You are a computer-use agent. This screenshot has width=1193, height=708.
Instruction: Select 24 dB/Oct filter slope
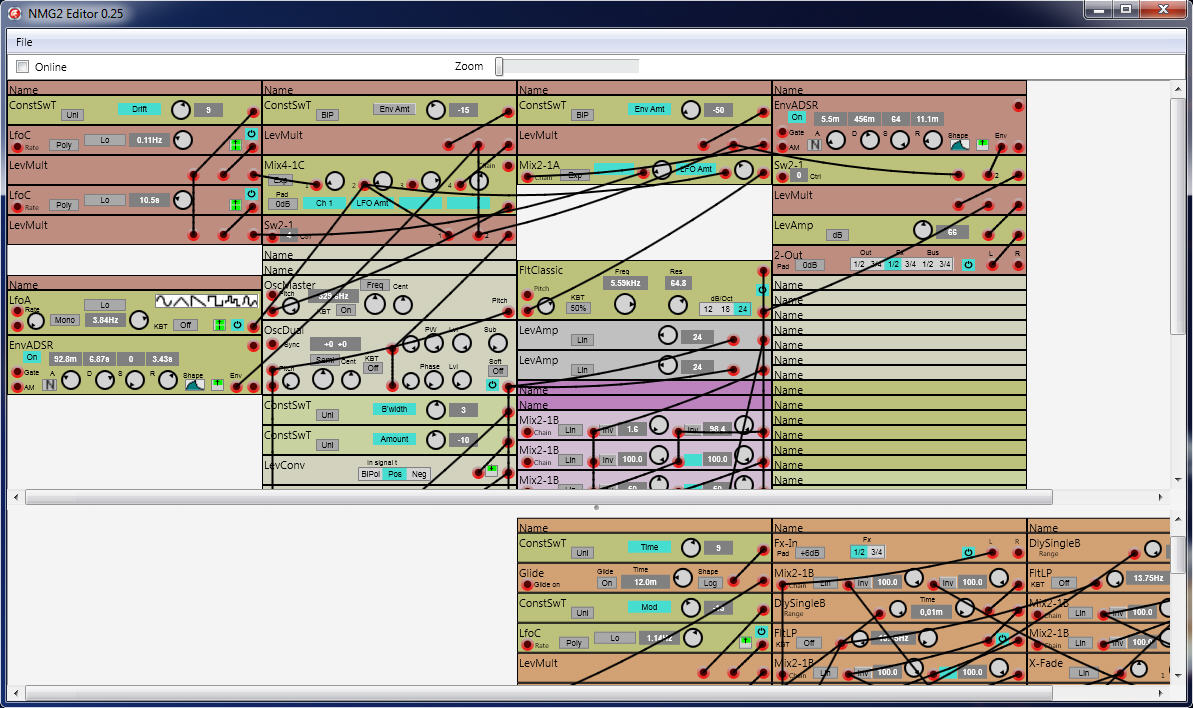click(x=741, y=309)
